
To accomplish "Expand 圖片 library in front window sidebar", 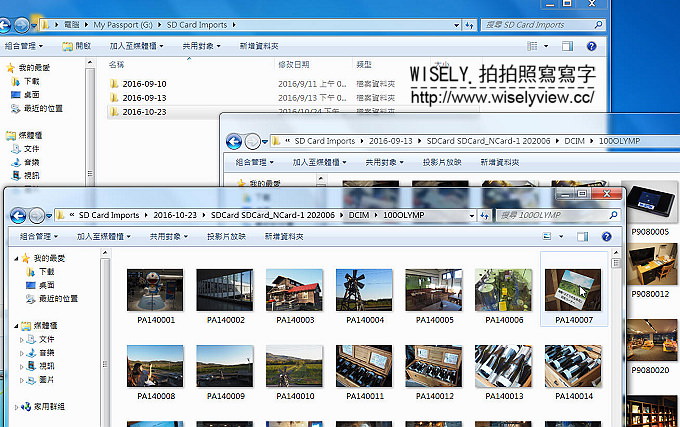I will (22, 381).
